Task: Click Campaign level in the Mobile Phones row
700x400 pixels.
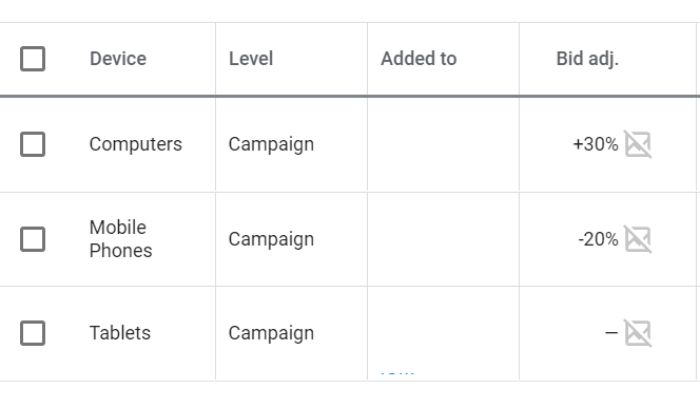Action: [x=271, y=240]
